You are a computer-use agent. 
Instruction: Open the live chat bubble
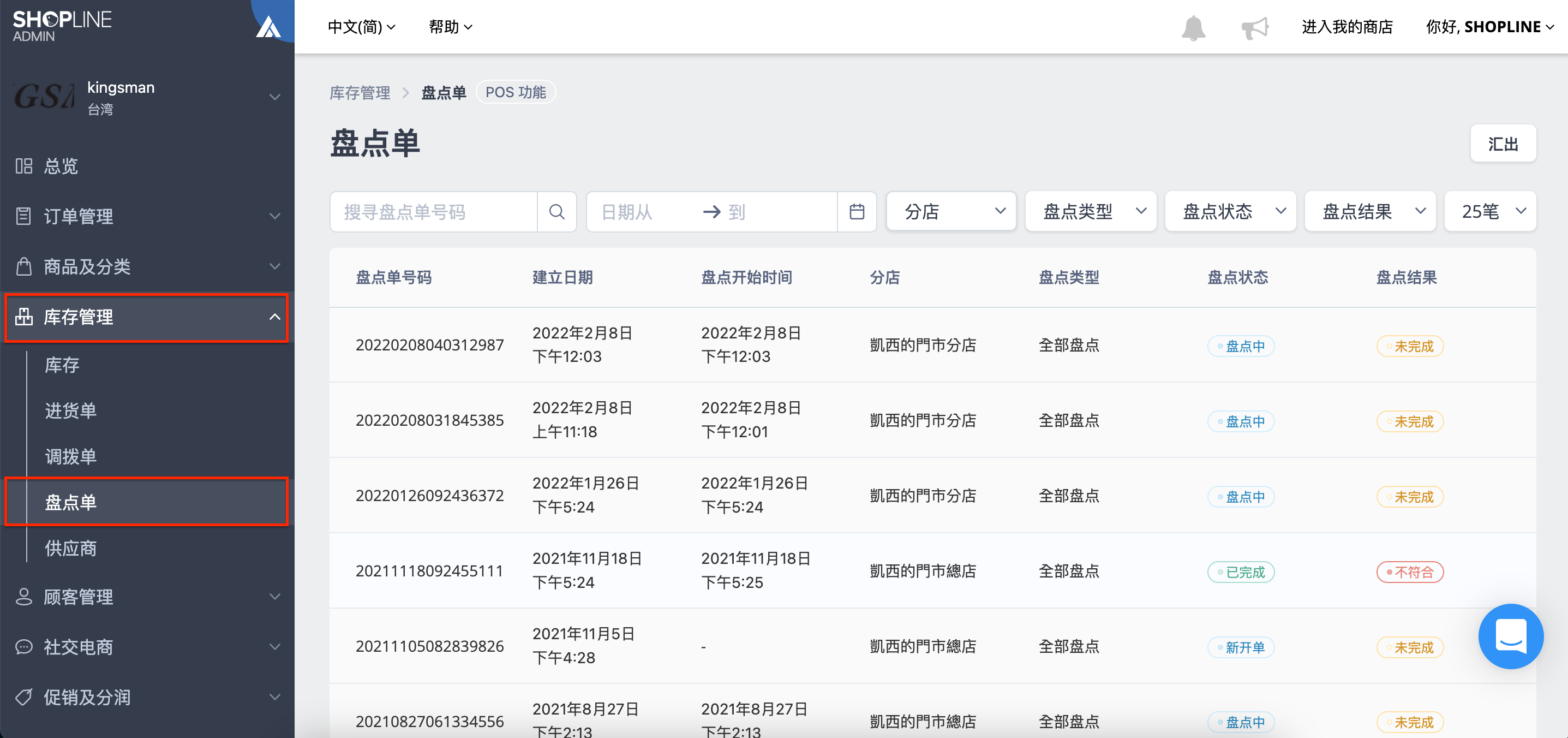click(1510, 636)
